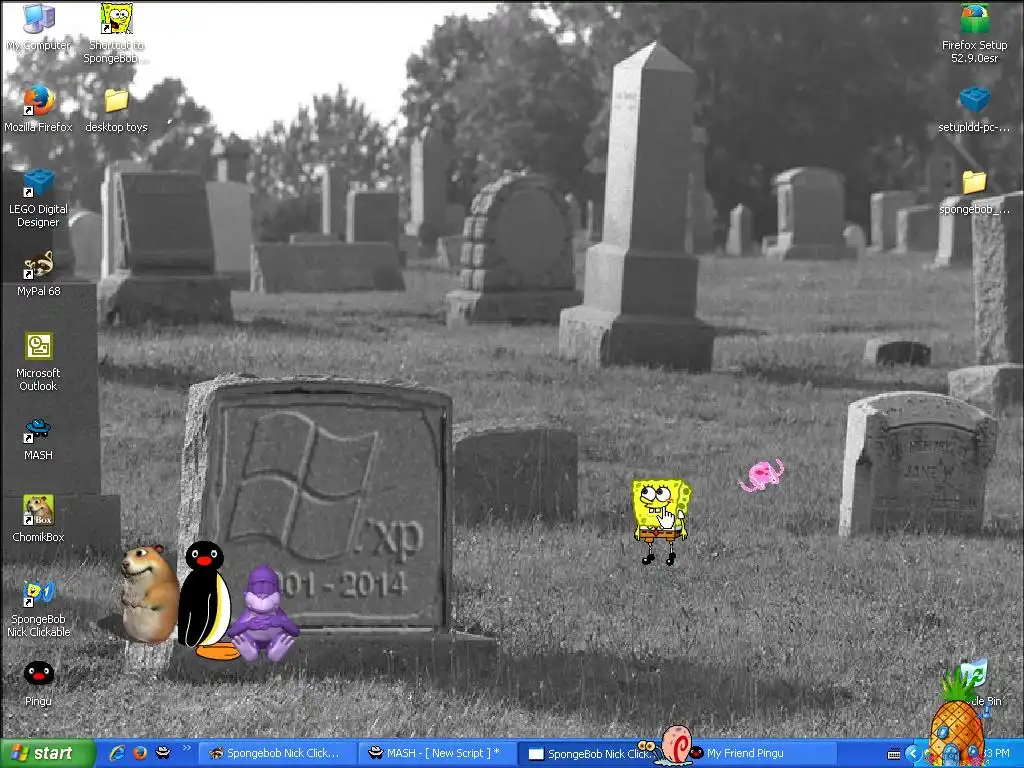This screenshot has height=768, width=1024.
Task: Launch MASH from the Quick Launch bar
Action: coord(163,753)
